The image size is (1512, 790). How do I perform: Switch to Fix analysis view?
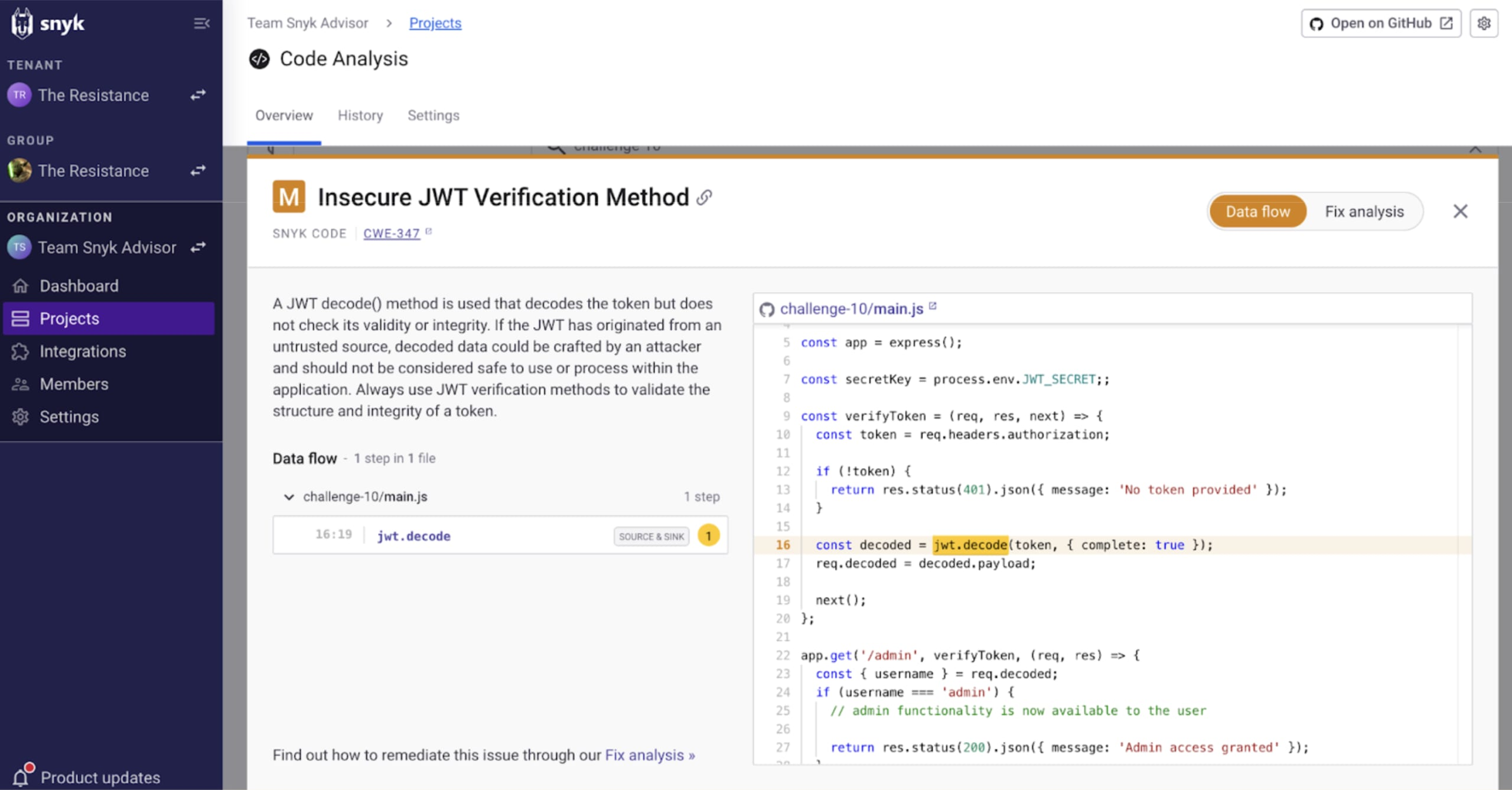point(1364,212)
